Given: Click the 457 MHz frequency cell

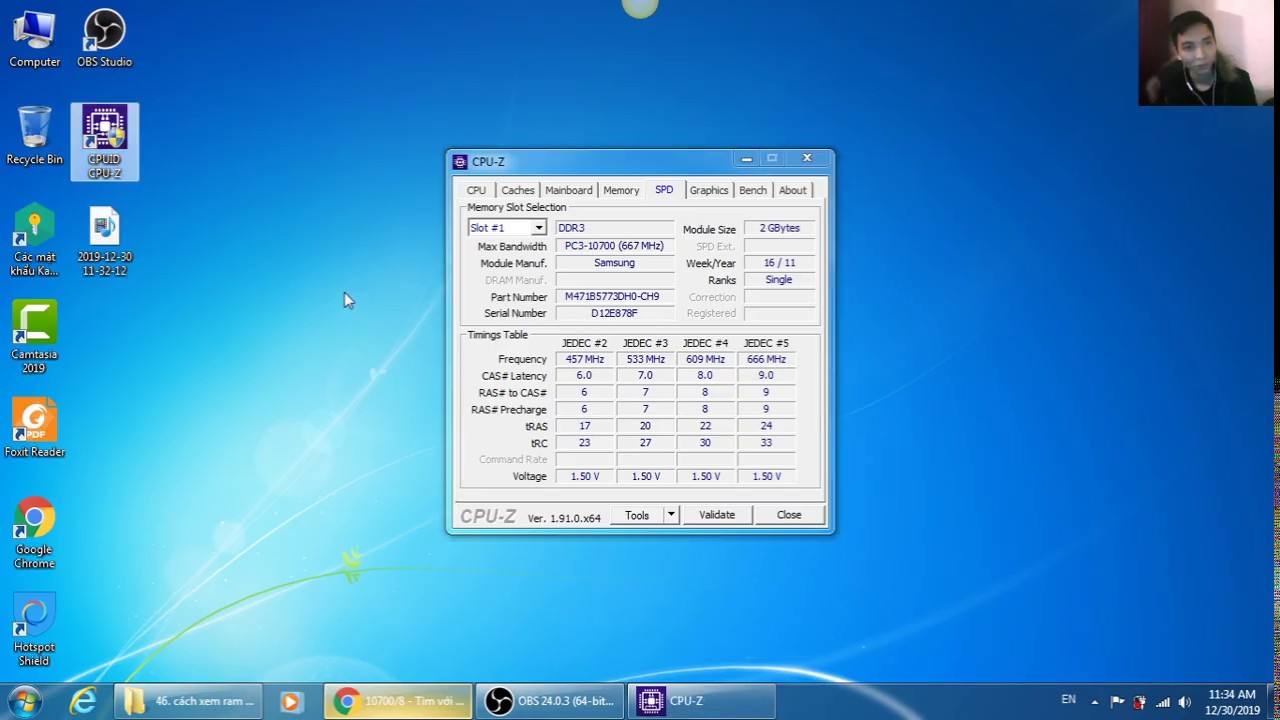Looking at the screenshot, I should 584,359.
